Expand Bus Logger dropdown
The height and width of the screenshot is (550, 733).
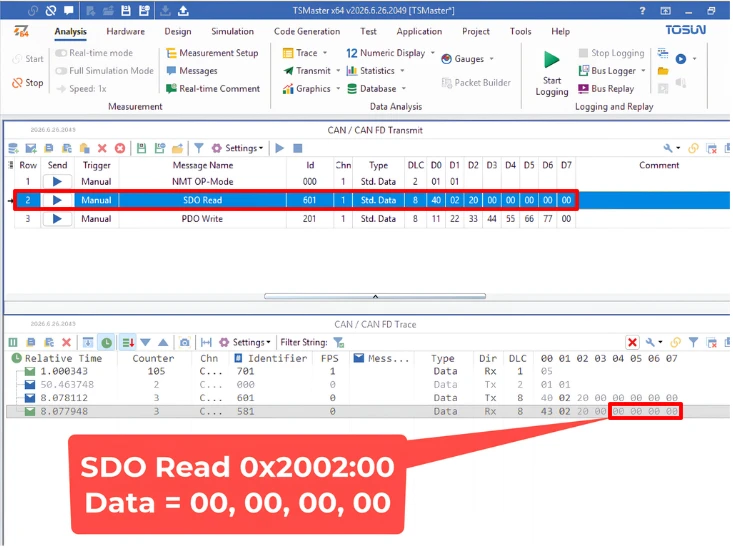[643, 71]
